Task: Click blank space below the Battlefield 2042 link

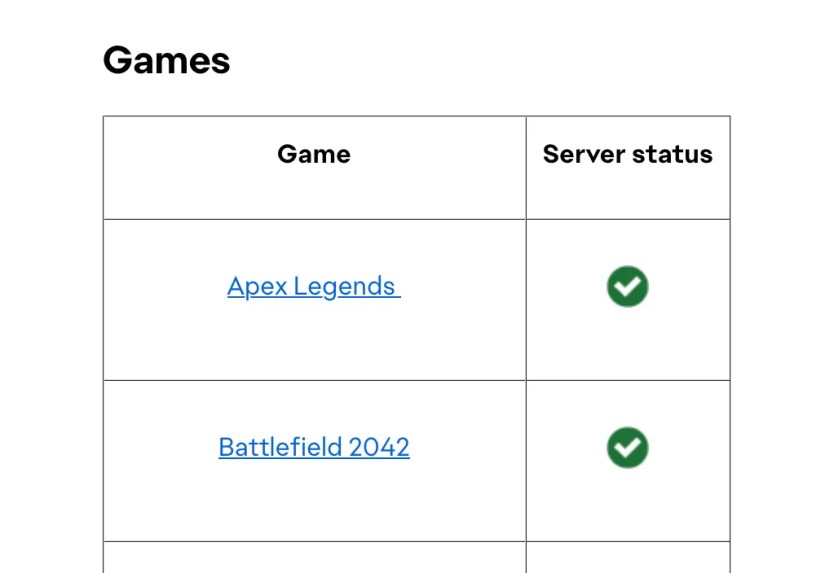Action: click(314, 502)
